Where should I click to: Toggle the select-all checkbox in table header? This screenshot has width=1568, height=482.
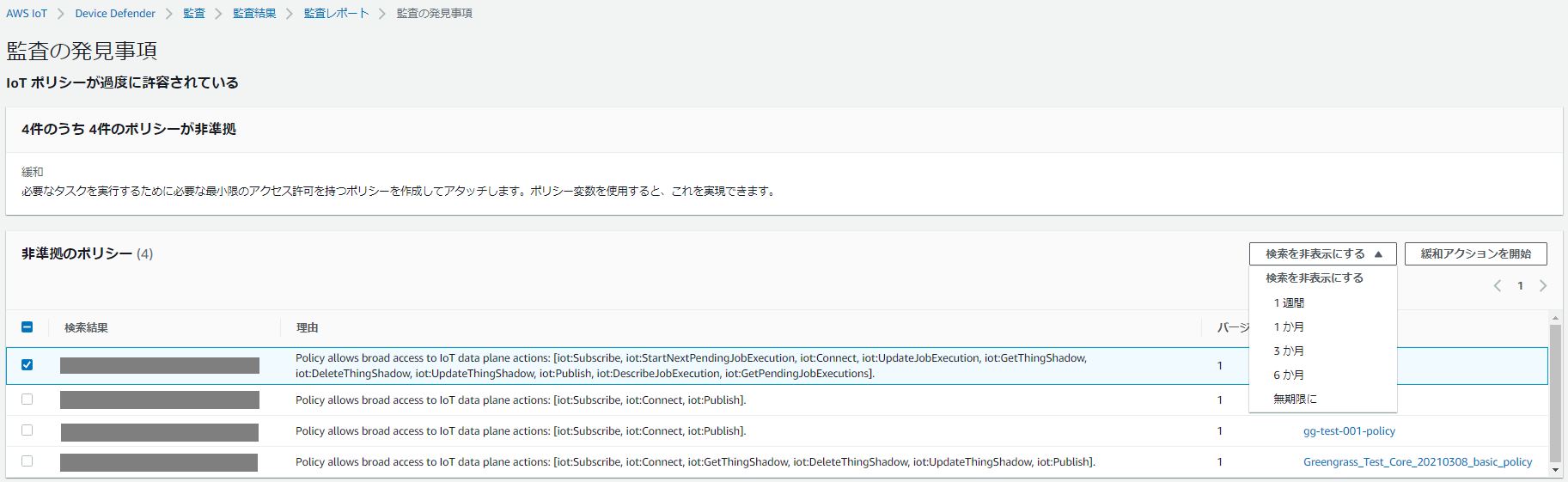click(27, 327)
